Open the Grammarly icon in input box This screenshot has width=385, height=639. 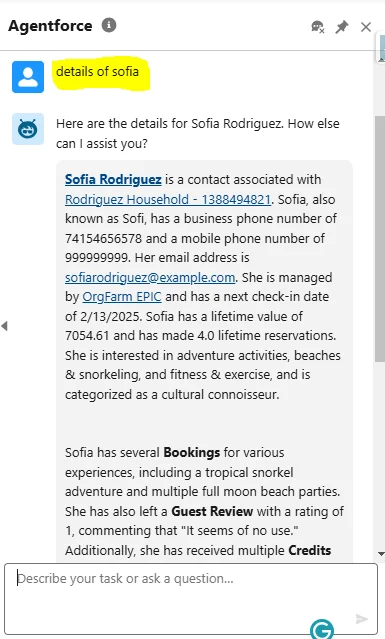click(322, 629)
